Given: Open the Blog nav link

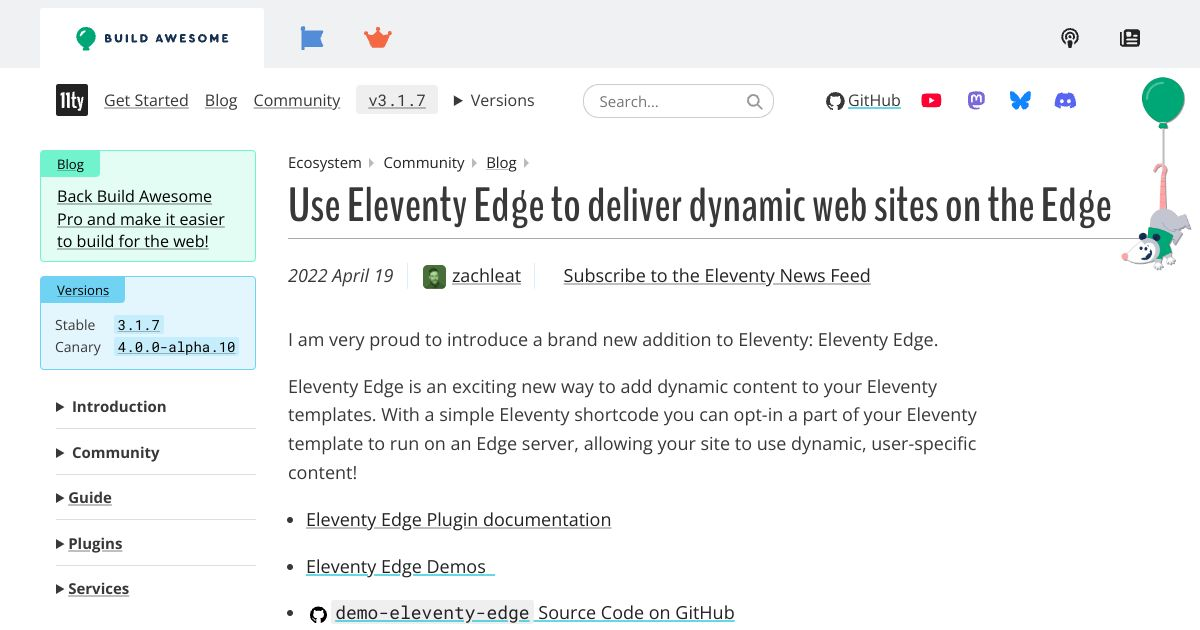Looking at the screenshot, I should [x=221, y=100].
